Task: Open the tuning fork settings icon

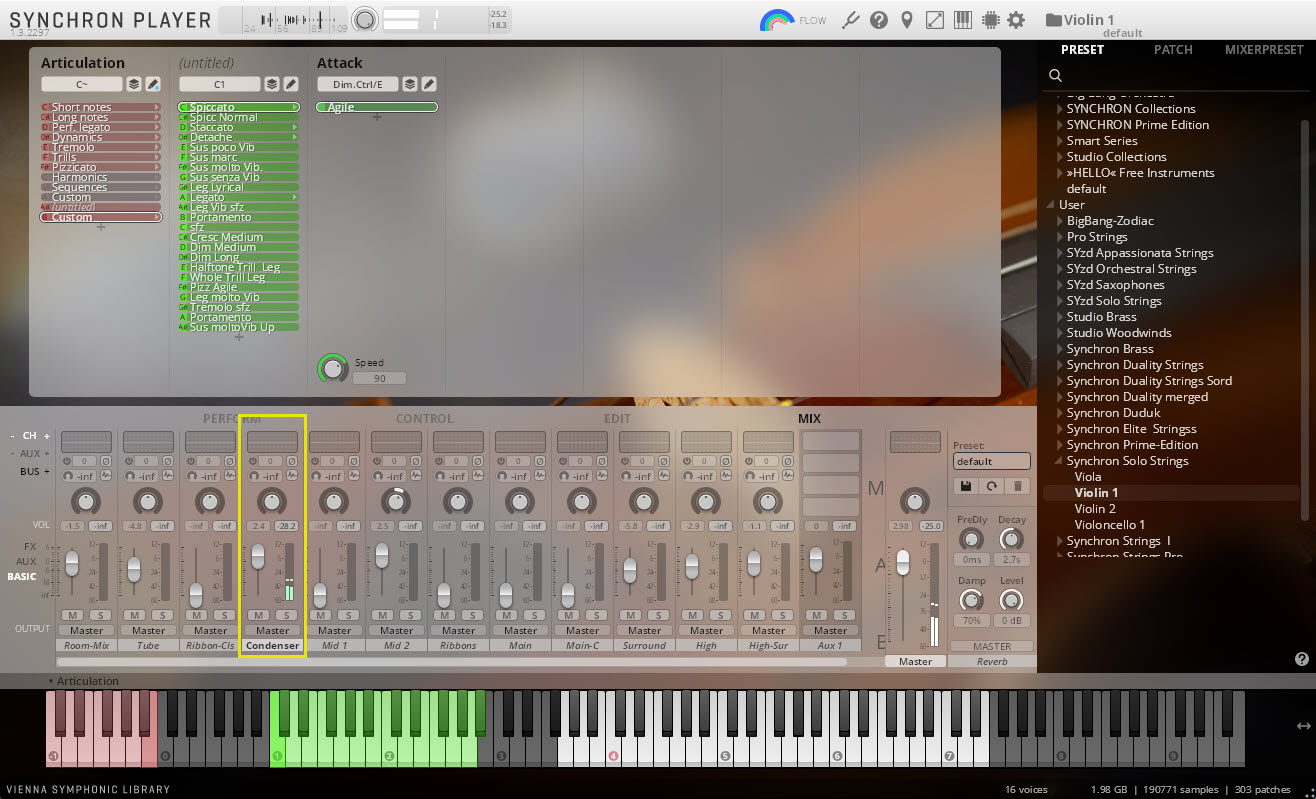Action: 852,20
